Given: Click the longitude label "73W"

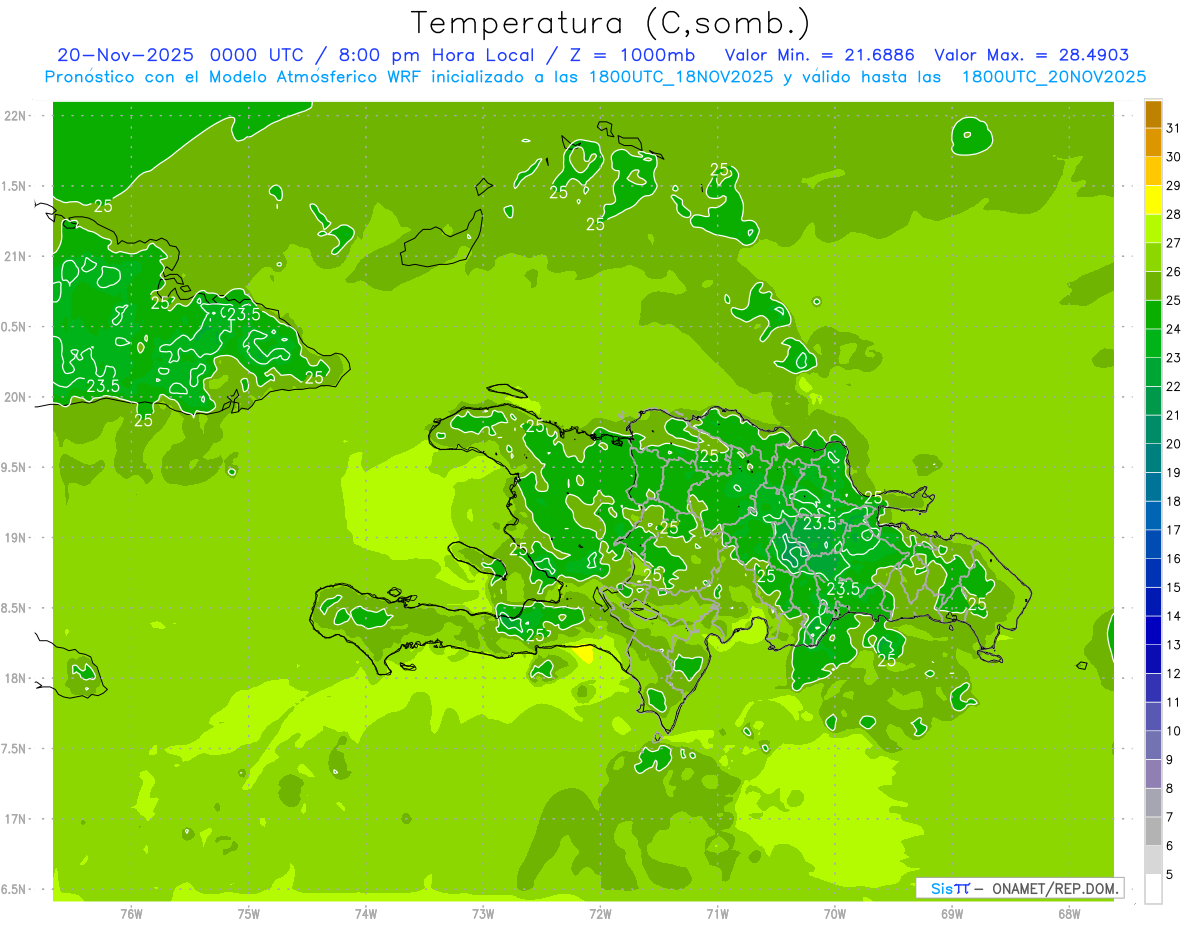Looking at the screenshot, I should coord(483,913).
